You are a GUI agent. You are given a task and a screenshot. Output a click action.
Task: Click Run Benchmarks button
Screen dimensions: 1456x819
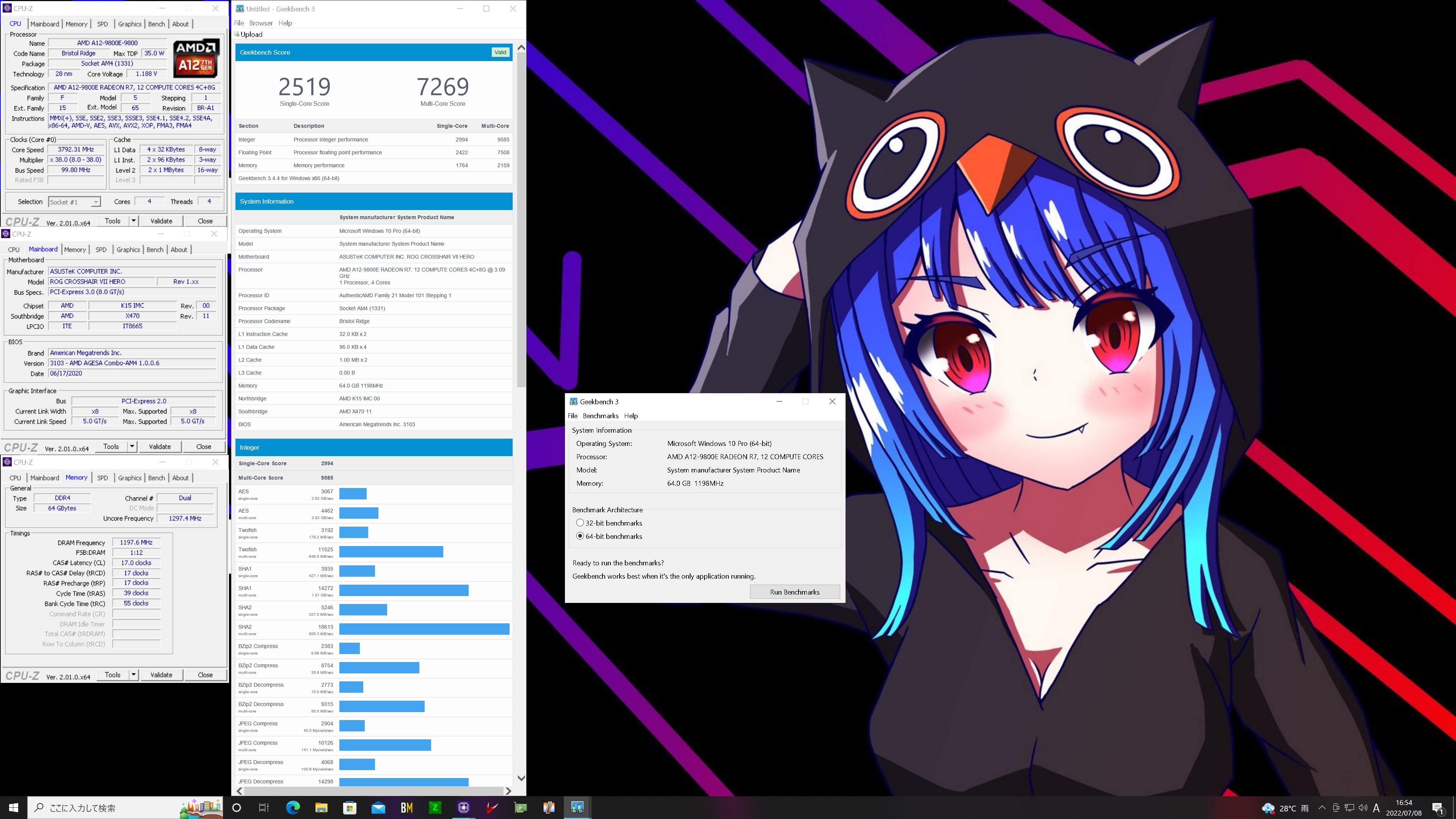(795, 592)
